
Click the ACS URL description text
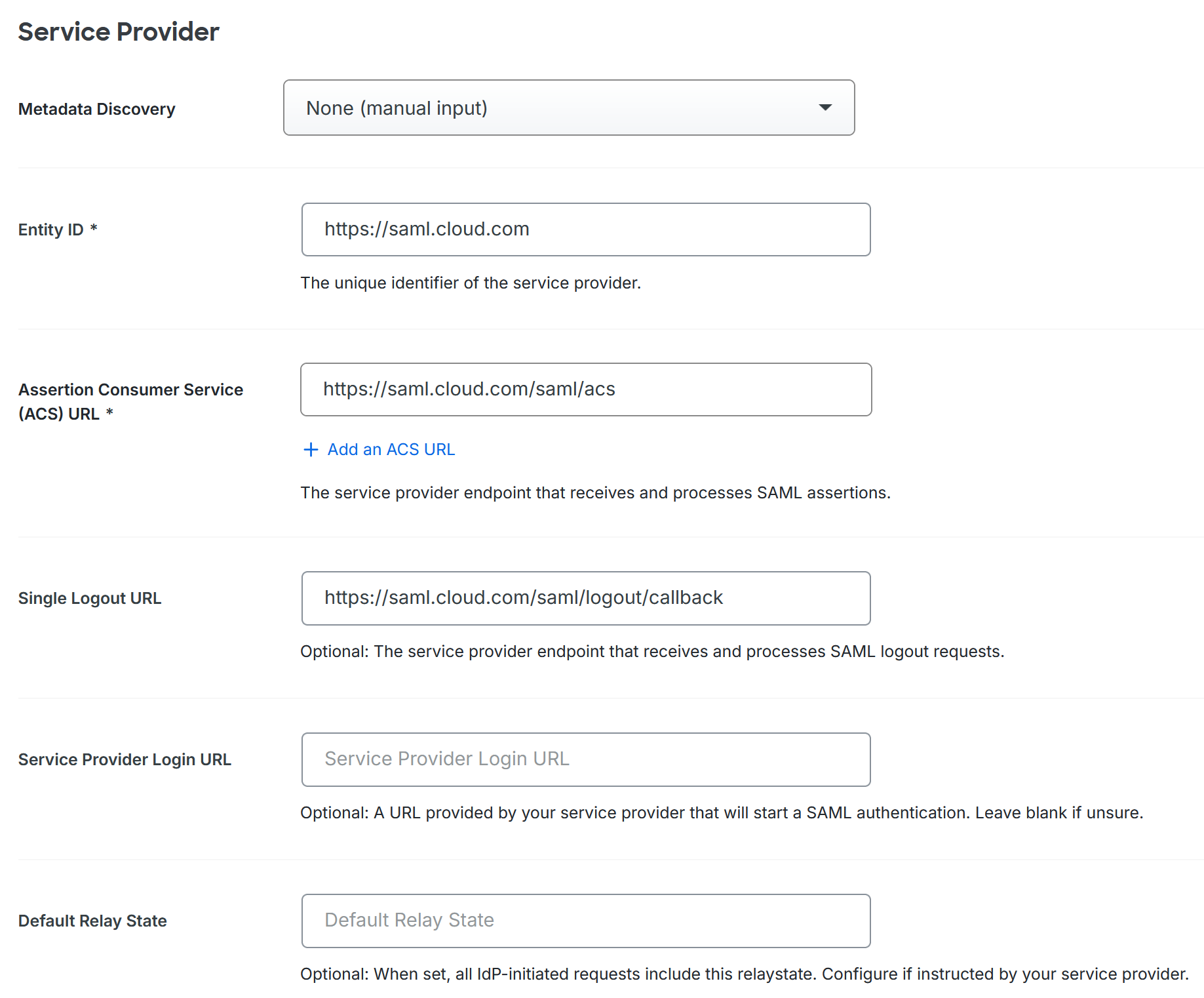(x=595, y=492)
